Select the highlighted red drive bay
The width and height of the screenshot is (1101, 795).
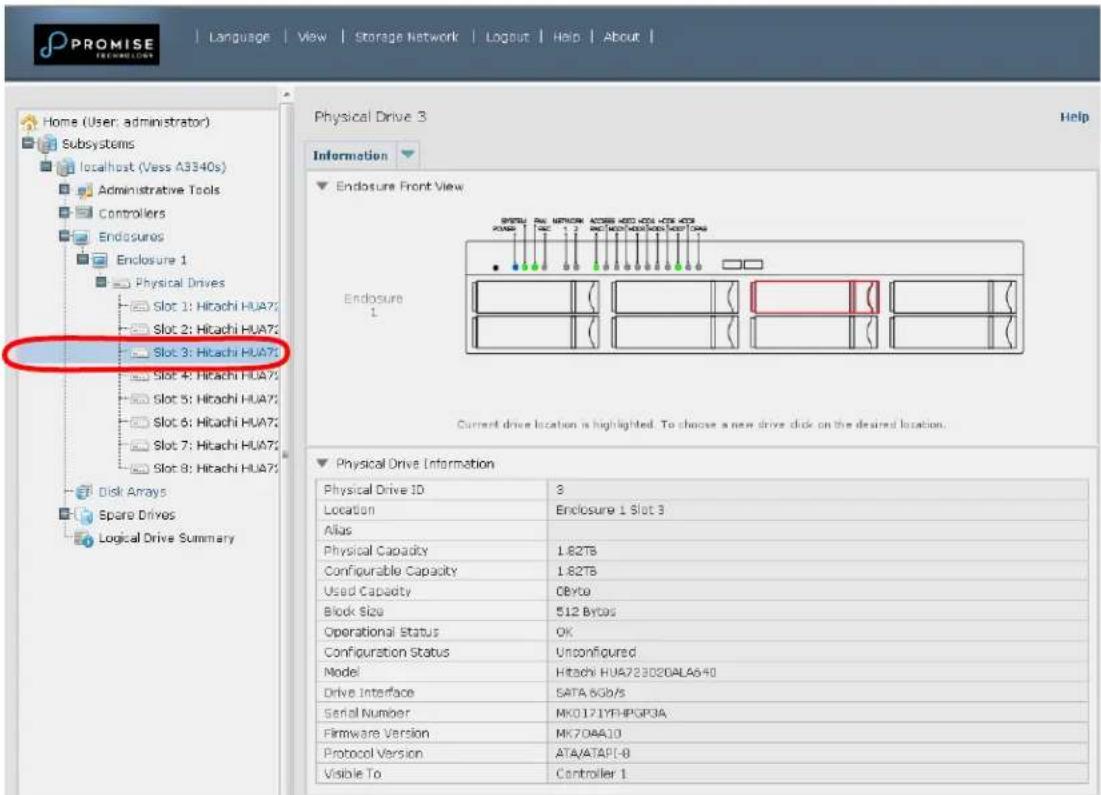click(815, 297)
